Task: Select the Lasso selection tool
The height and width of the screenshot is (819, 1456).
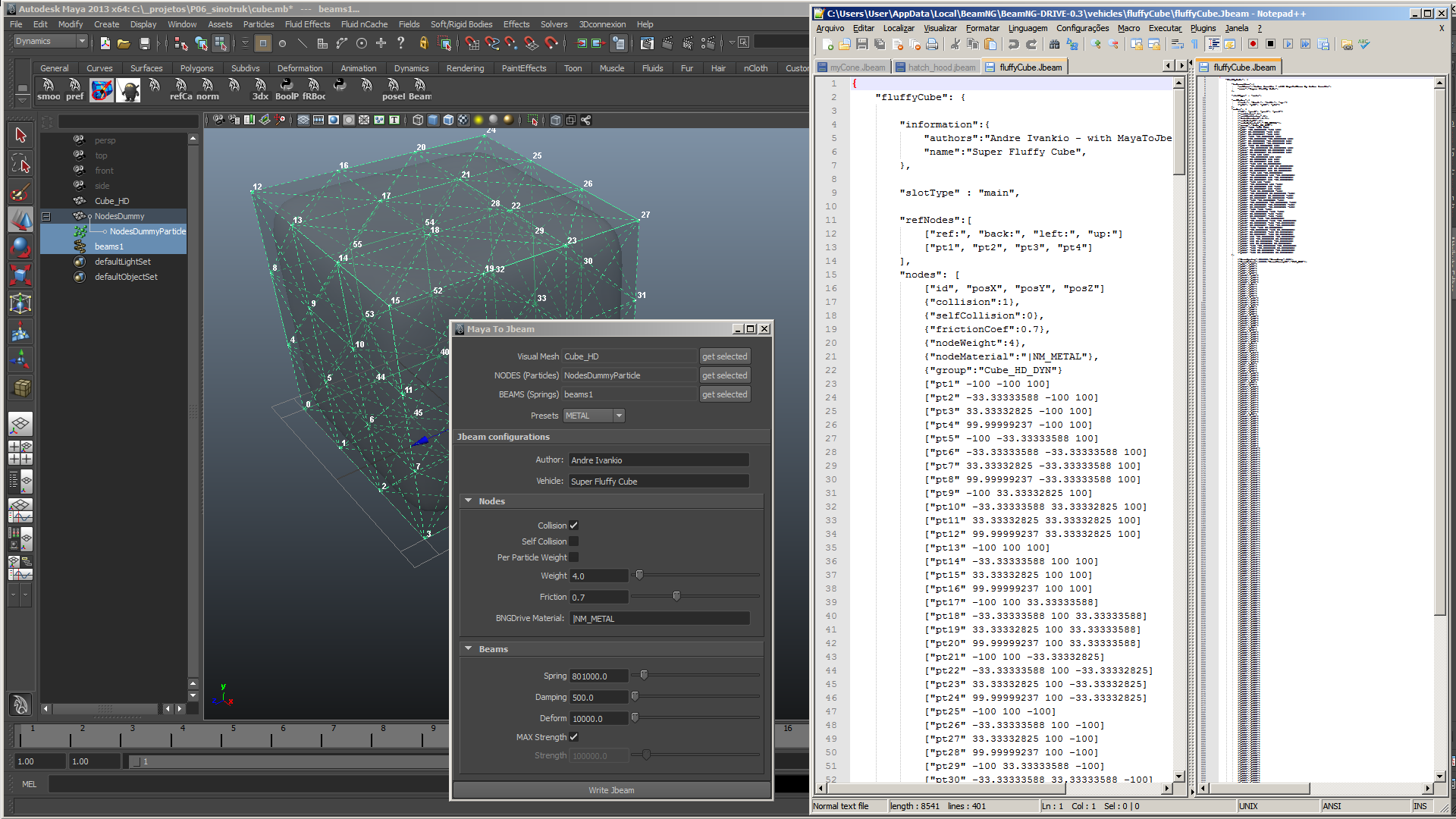Action: click(20, 164)
